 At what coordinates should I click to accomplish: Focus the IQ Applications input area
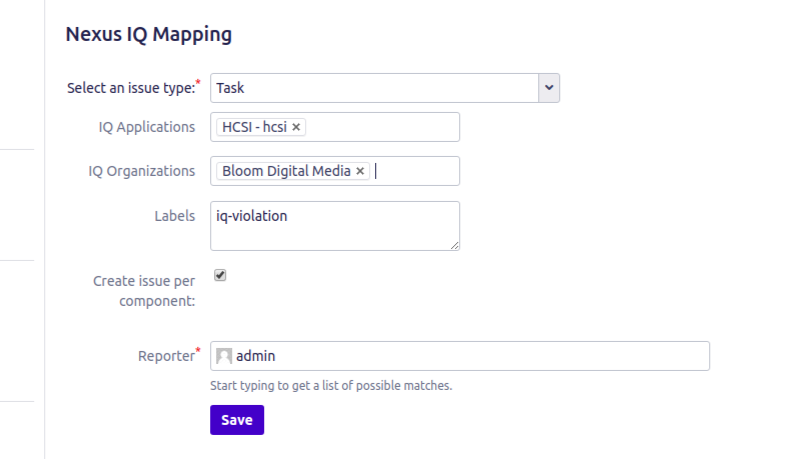pyautogui.click(x=380, y=127)
